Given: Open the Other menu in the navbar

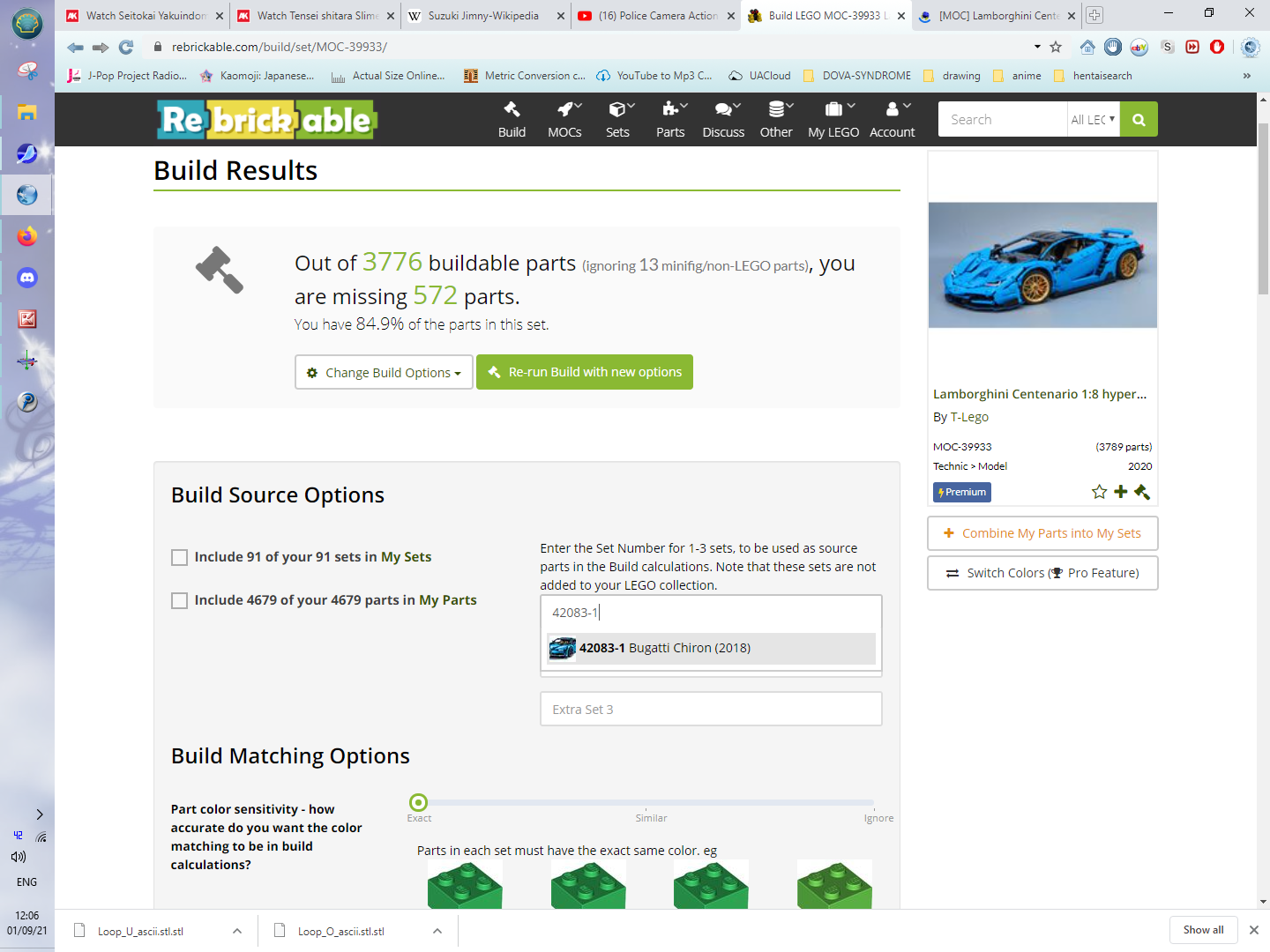Looking at the screenshot, I should [776, 120].
